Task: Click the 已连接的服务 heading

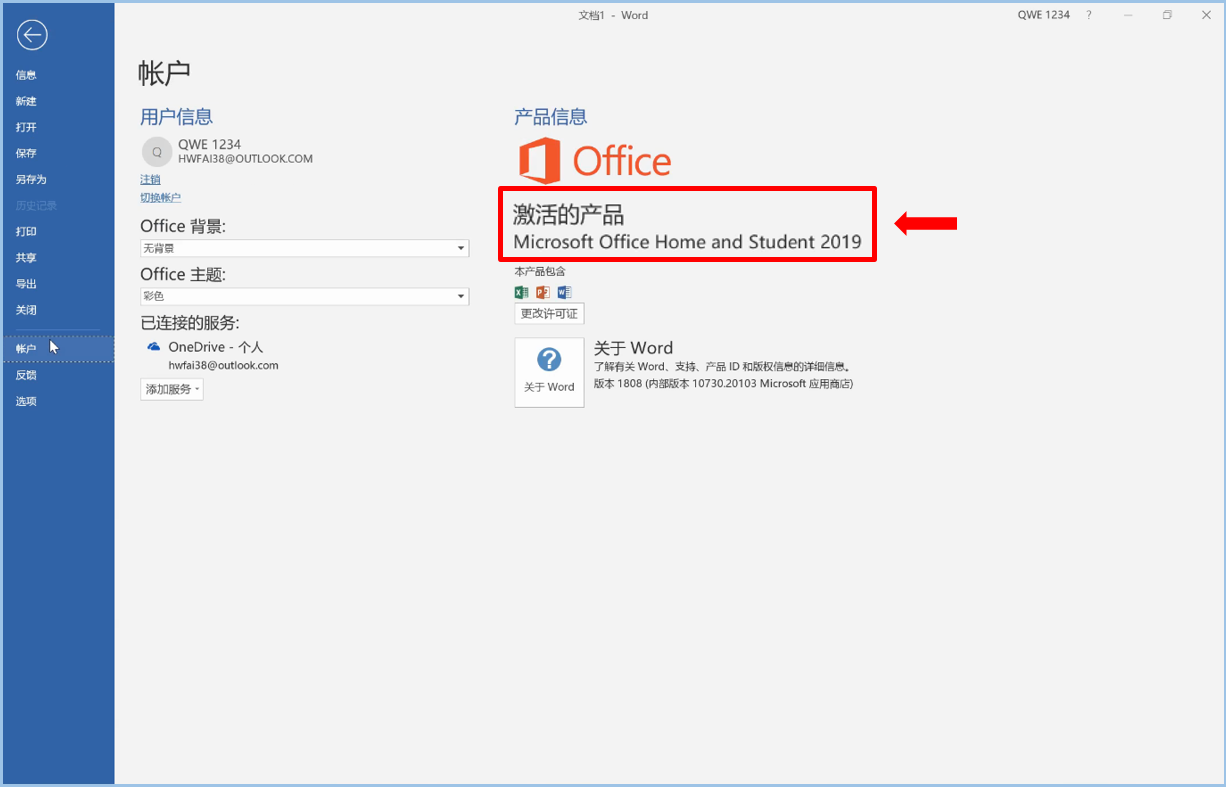Action: click(190, 322)
